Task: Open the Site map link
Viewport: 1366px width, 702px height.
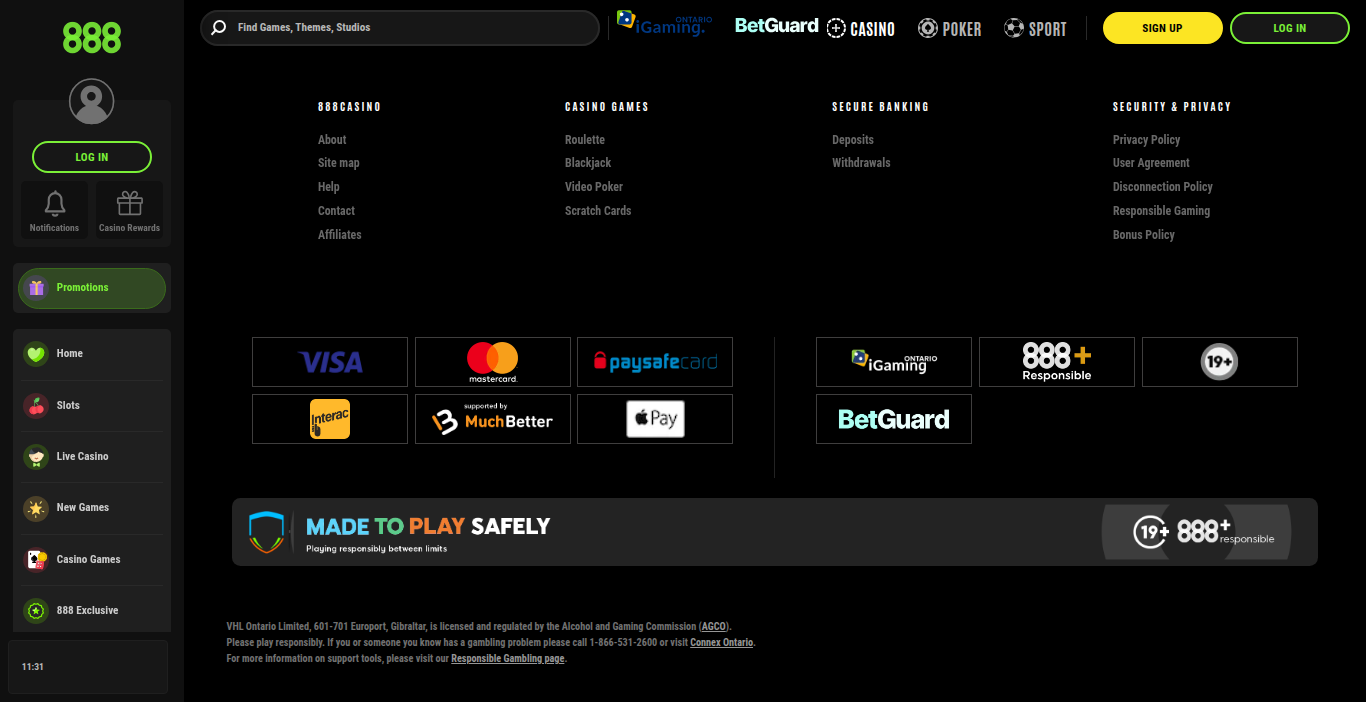Action: point(339,163)
